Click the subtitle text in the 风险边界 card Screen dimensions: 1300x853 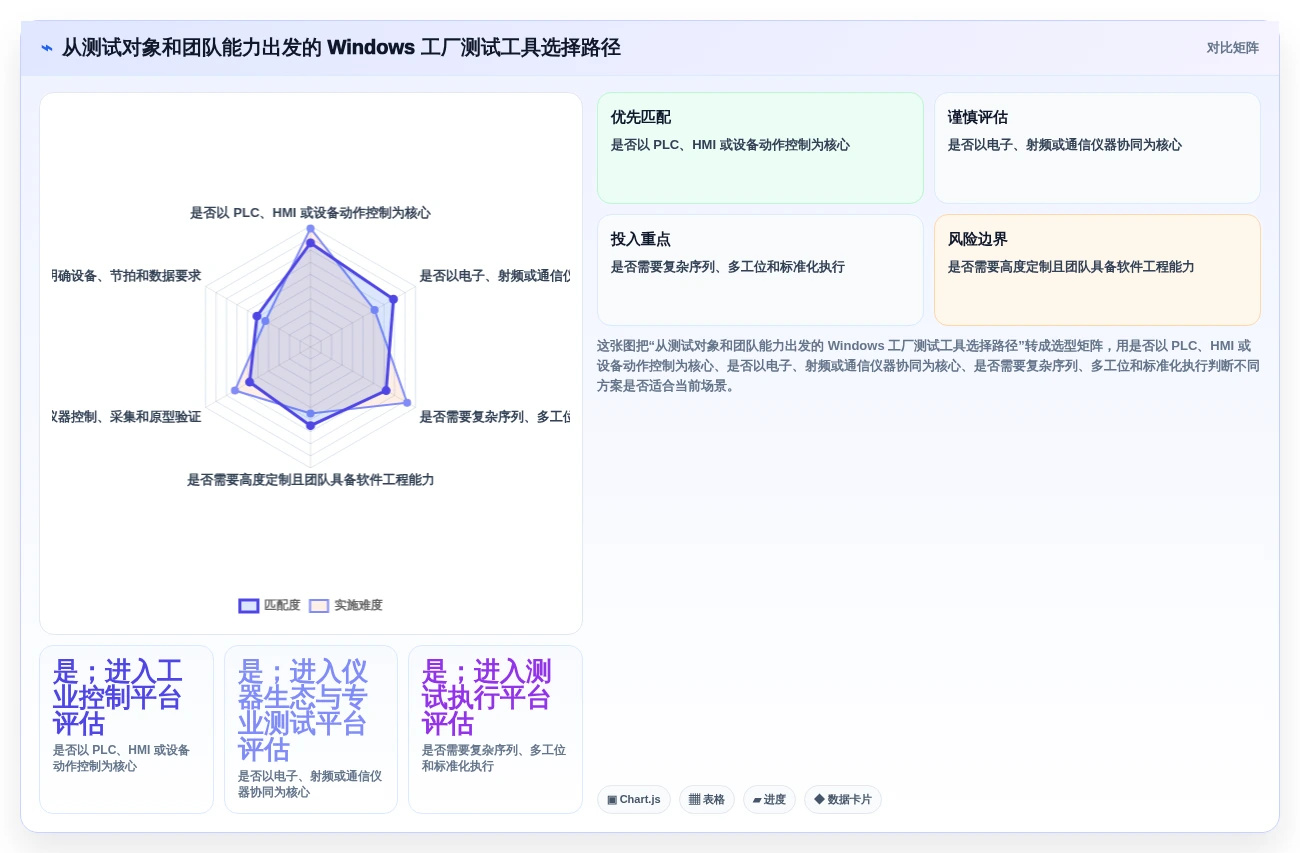1071,267
